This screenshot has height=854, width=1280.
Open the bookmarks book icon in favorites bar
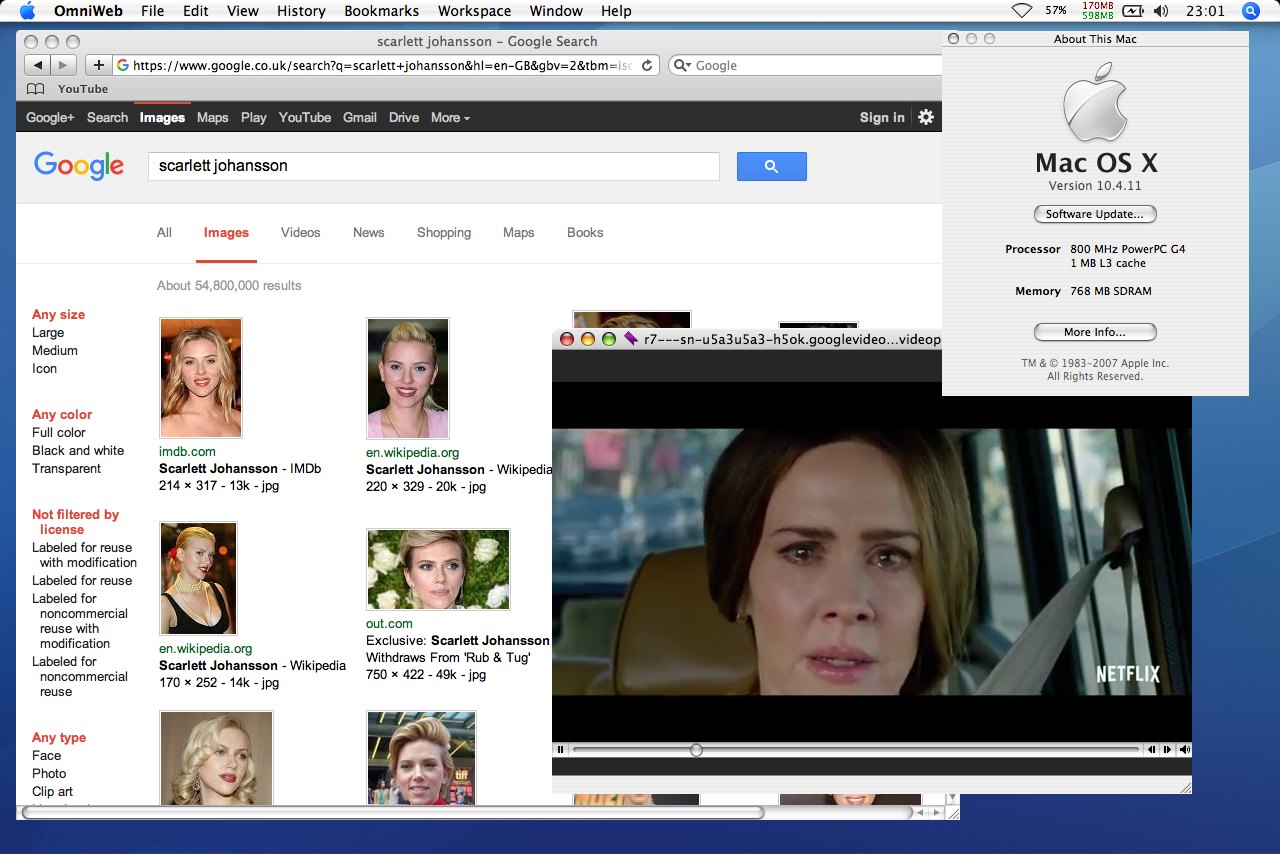[x=35, y=89]
